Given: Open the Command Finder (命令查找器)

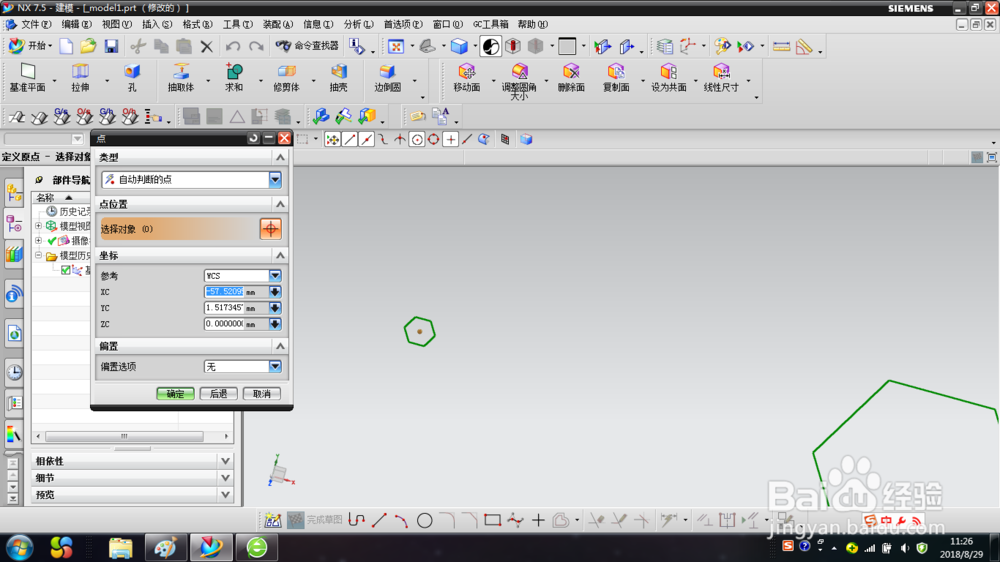Looking at the screenshot, I should [x=307, y=46].
